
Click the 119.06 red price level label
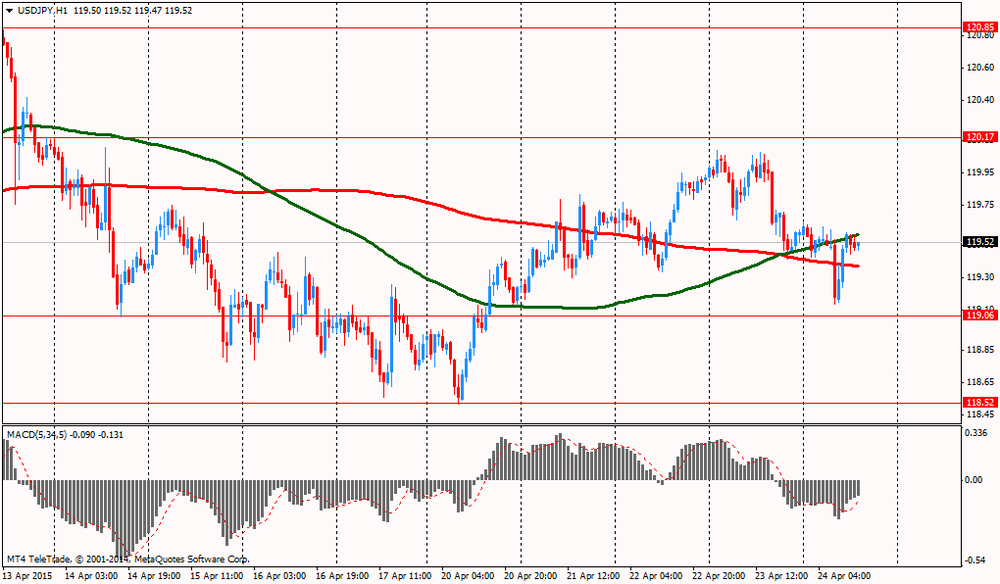[980, 316]
